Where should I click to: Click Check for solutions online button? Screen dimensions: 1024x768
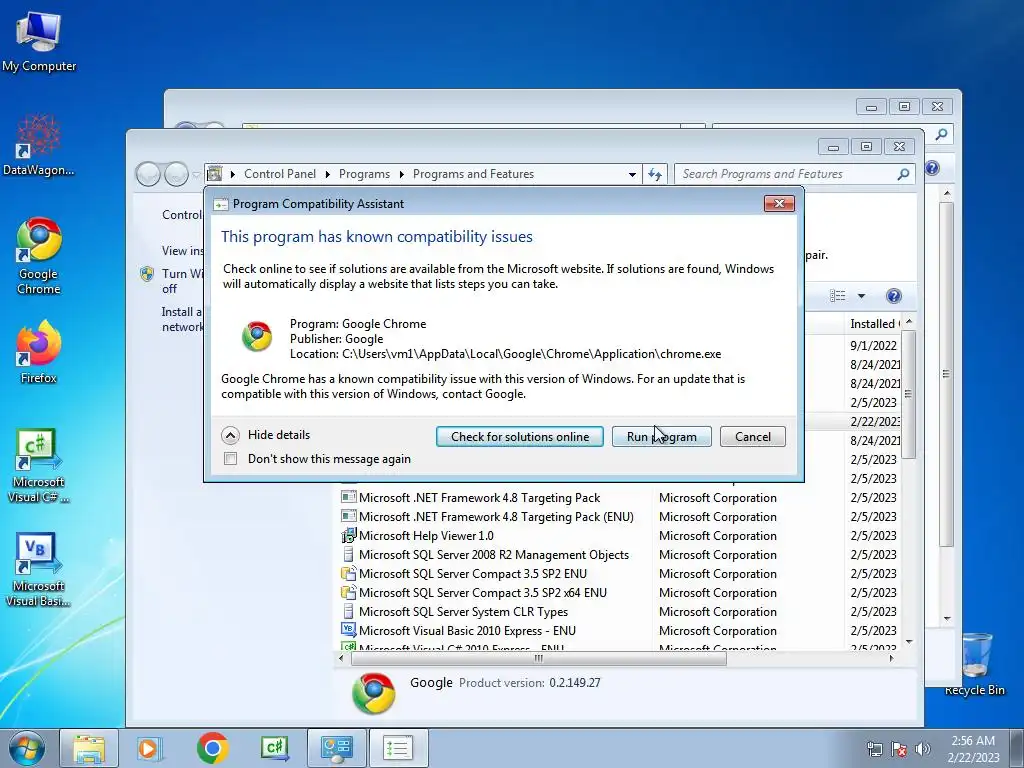(520, 436)
